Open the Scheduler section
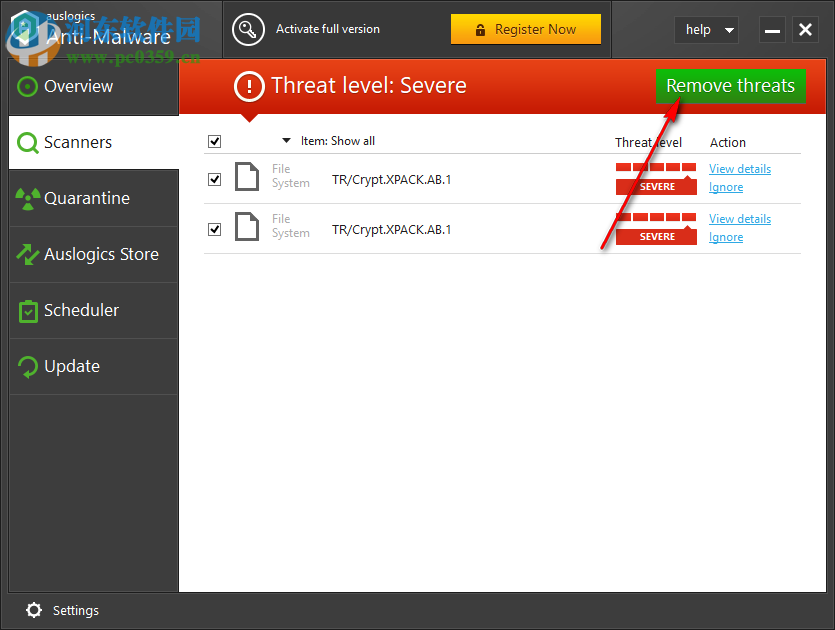Screen dimensions: 835x630 [79, 310]
